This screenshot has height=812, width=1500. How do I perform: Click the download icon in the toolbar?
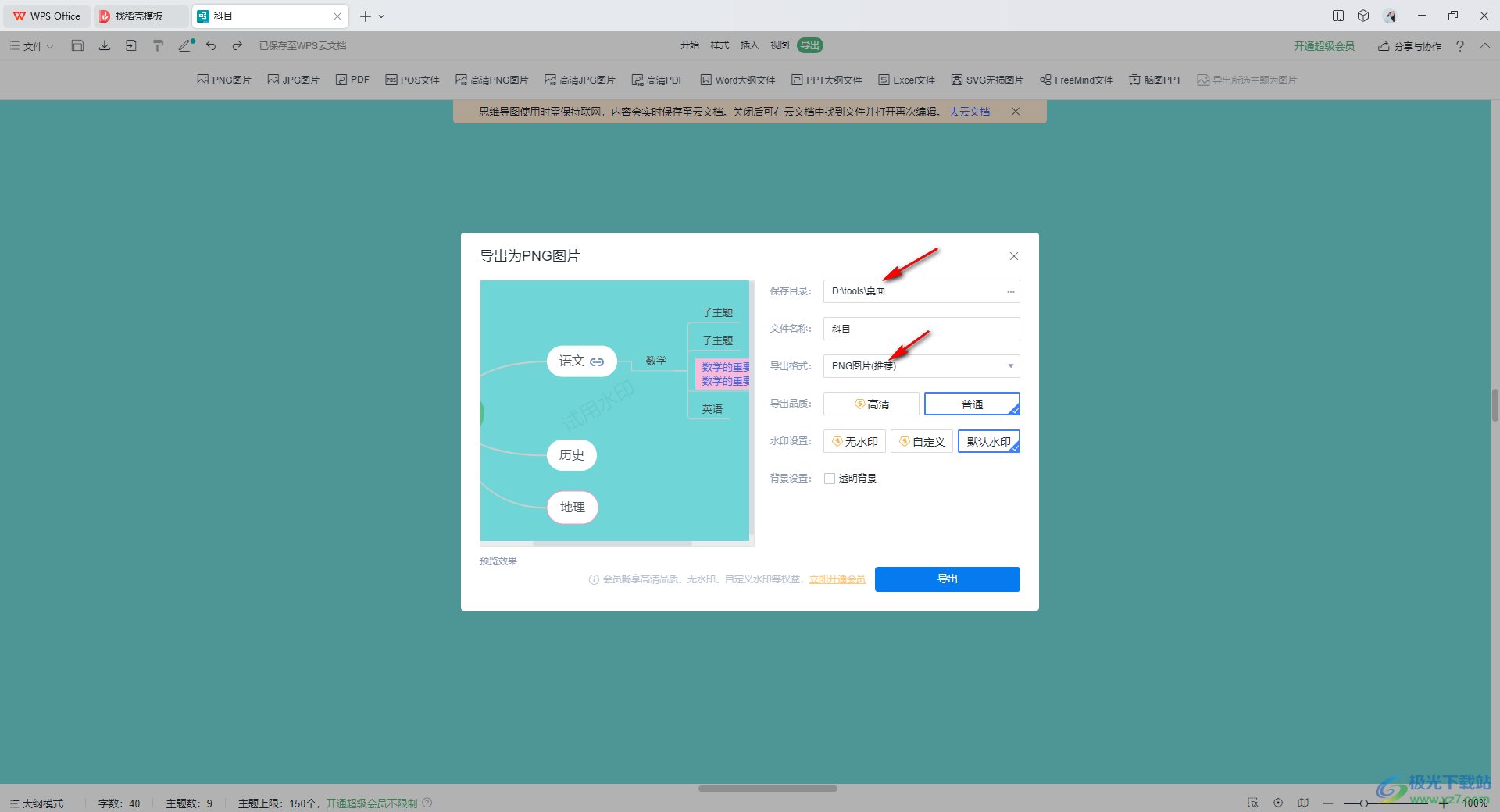pos(104,45)
